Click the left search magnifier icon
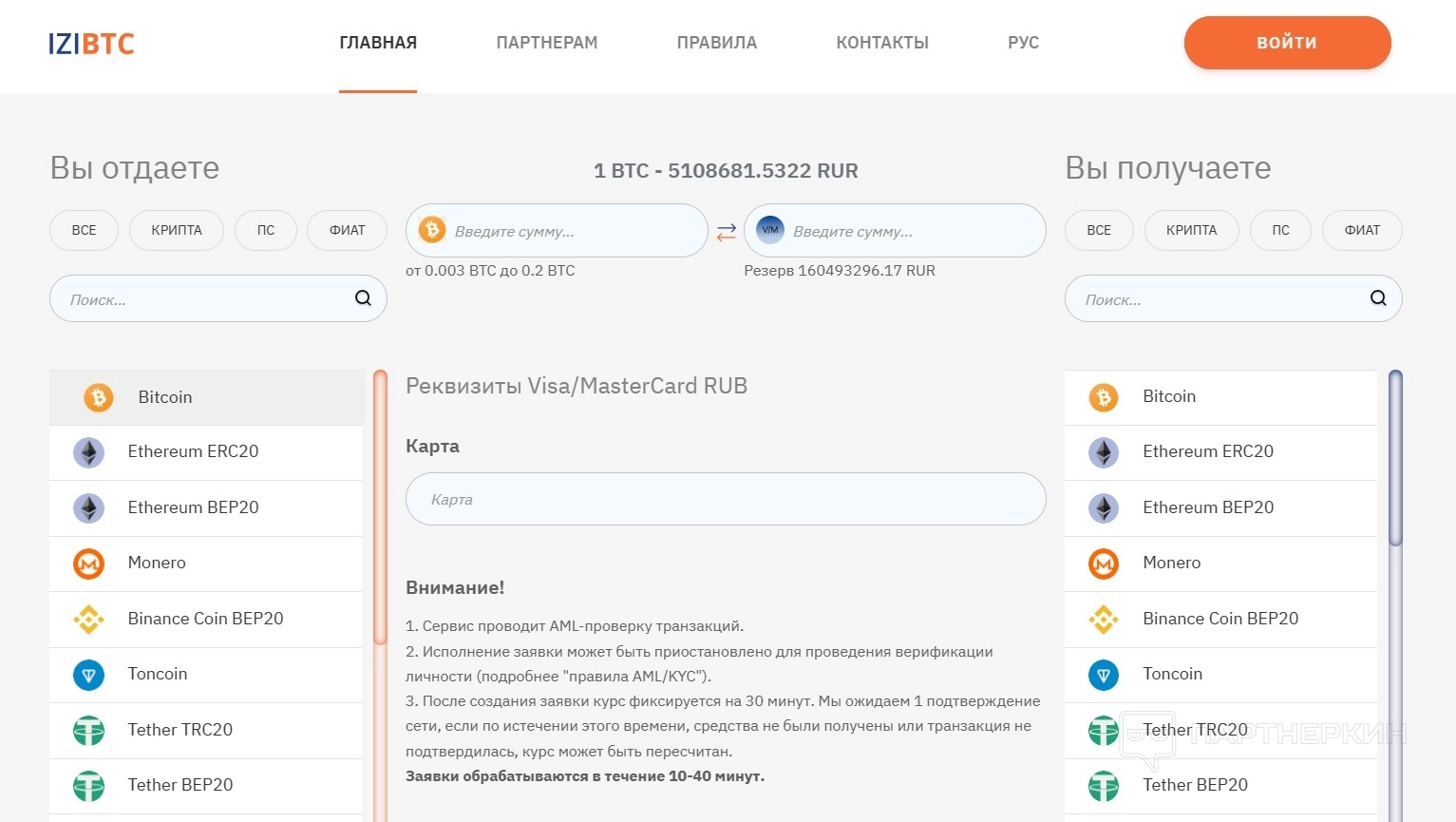This screenshot has width=1456, height=822. (363, 298)
